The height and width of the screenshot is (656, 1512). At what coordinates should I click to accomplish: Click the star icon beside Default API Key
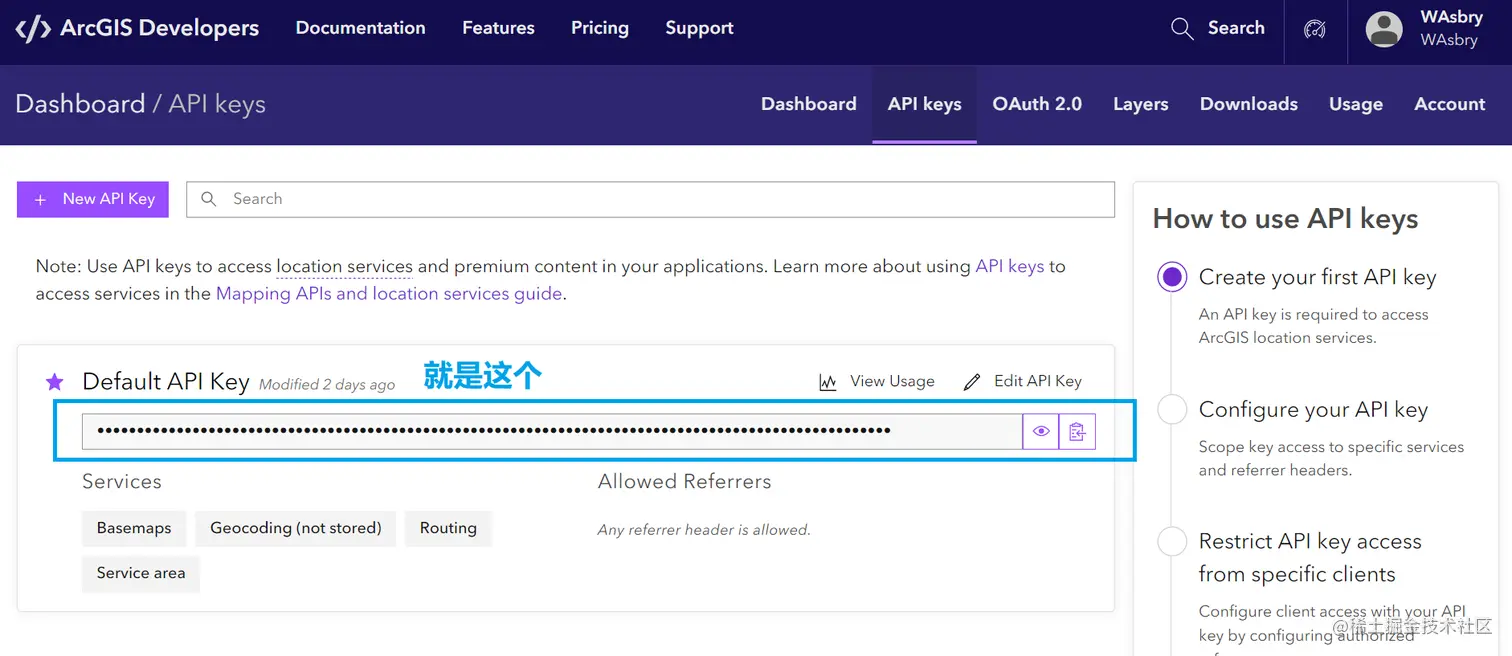tap(55, 381)
